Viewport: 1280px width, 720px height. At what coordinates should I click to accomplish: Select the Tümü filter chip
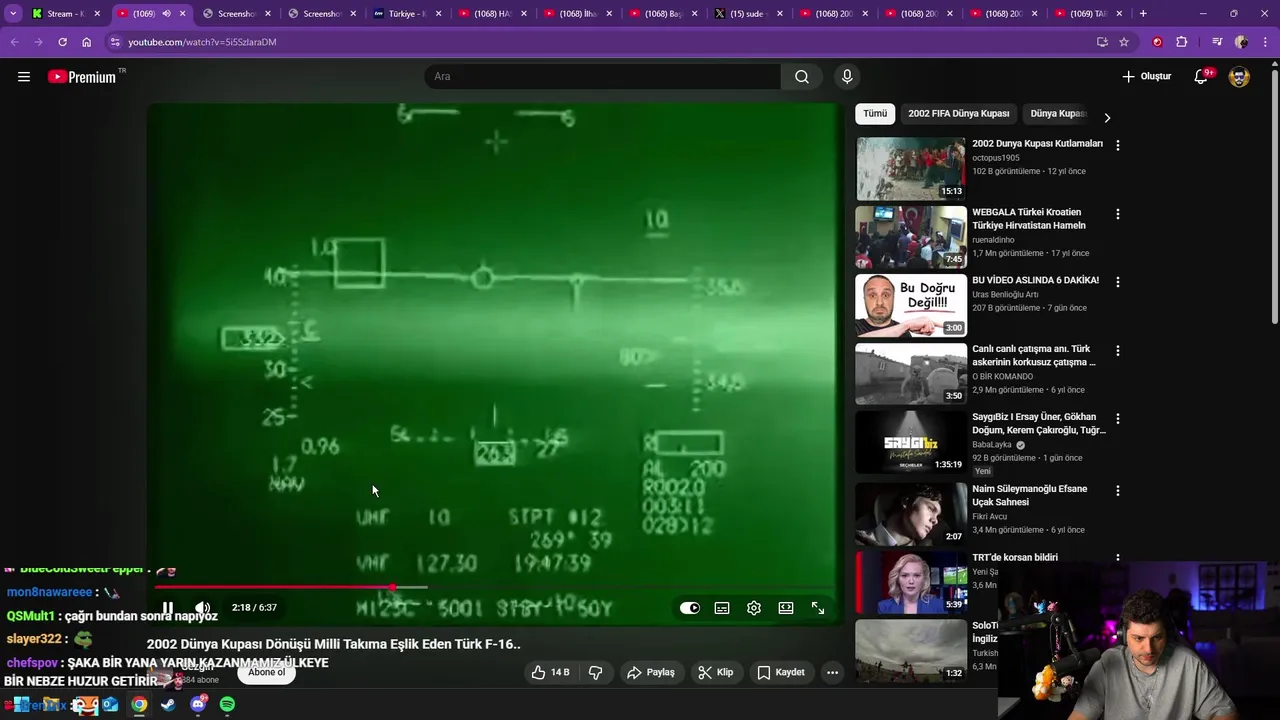pos(875,114)
